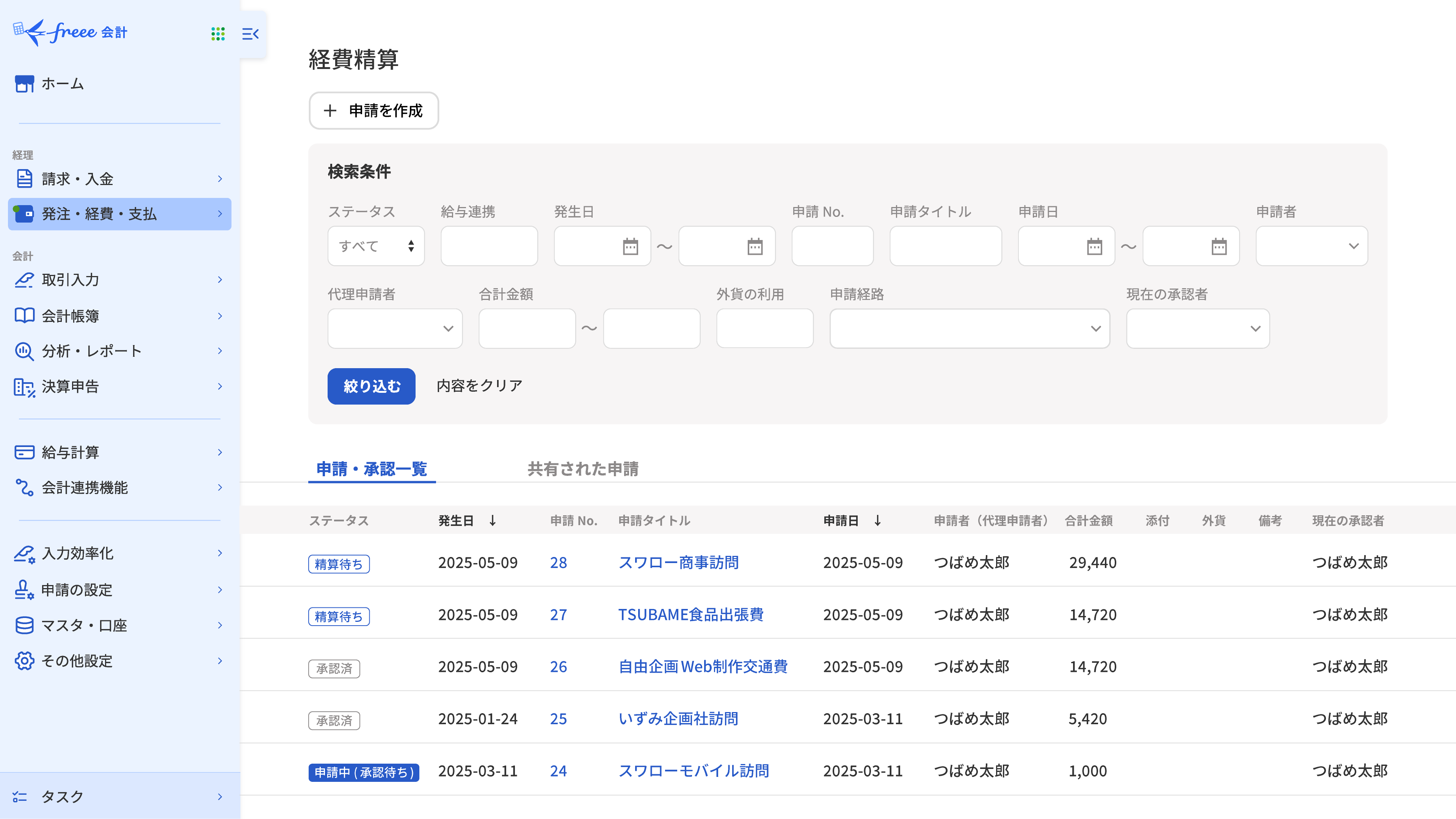Open the ステータス すべて select box
1456x819 pixels.
(x=376, y=246)
